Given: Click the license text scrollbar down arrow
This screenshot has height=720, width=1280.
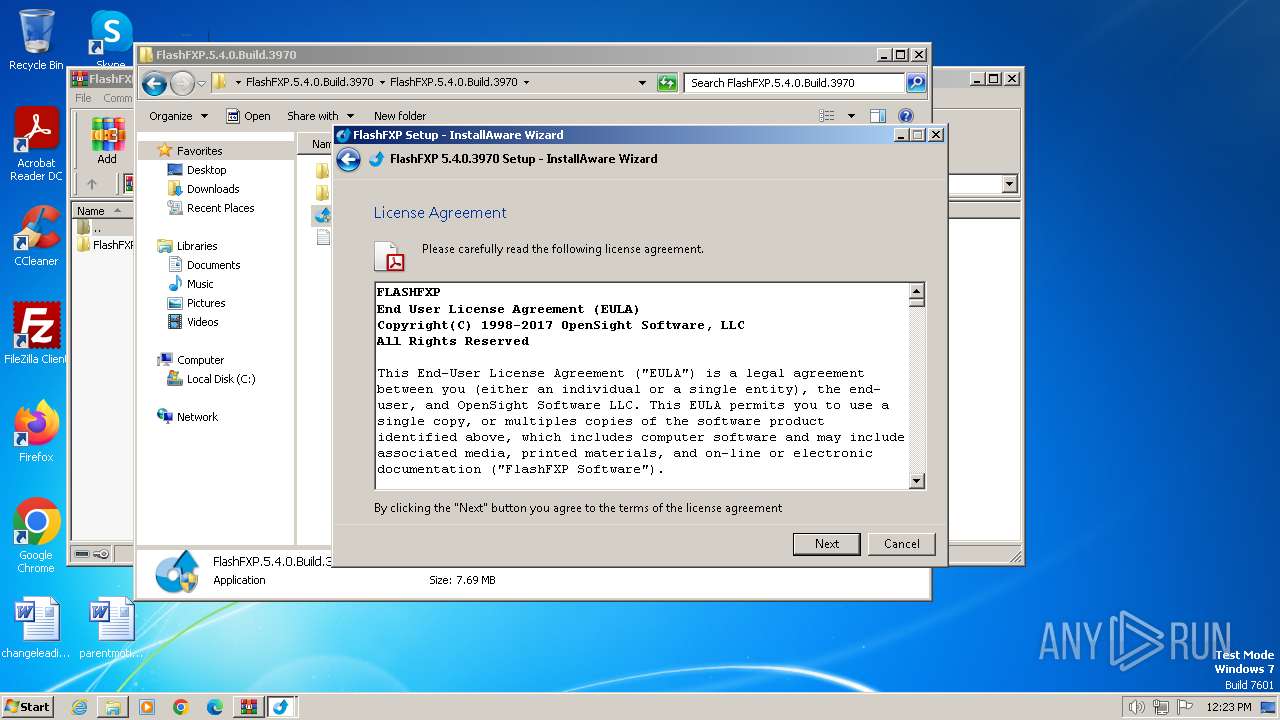Looking at the screenshot, I should (x=916, y=481).
